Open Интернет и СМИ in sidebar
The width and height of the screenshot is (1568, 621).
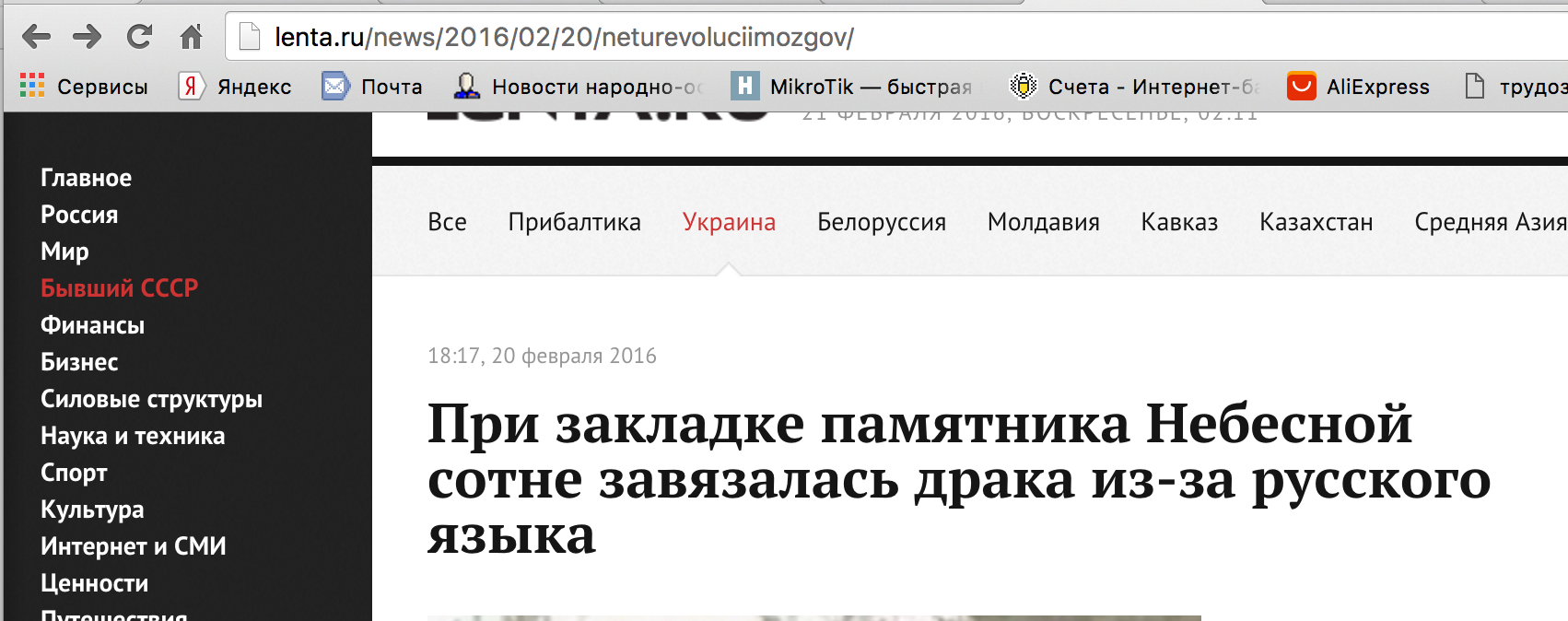133,546
